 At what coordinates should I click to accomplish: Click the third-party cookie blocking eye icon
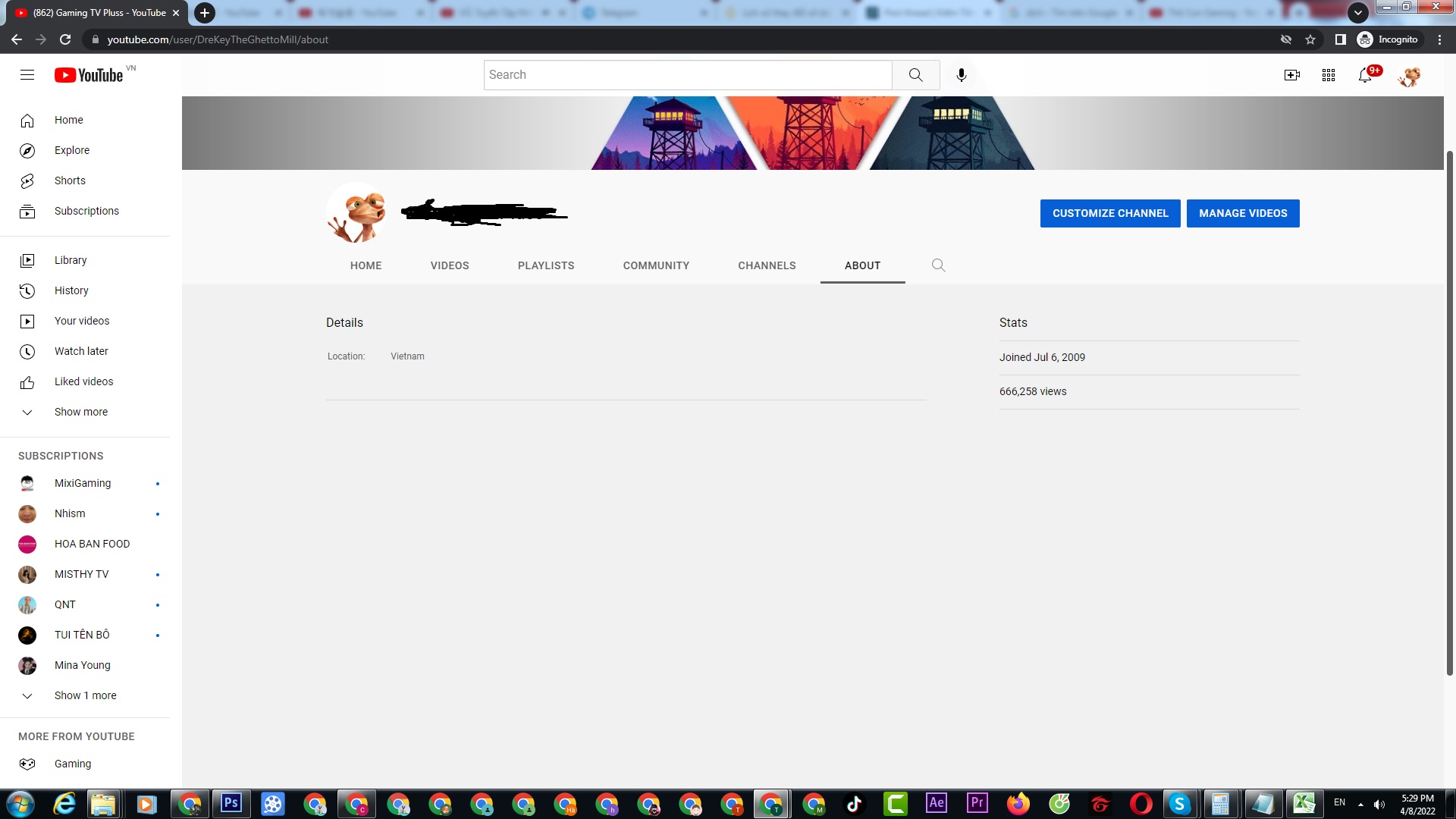(x=1286, y=39)
